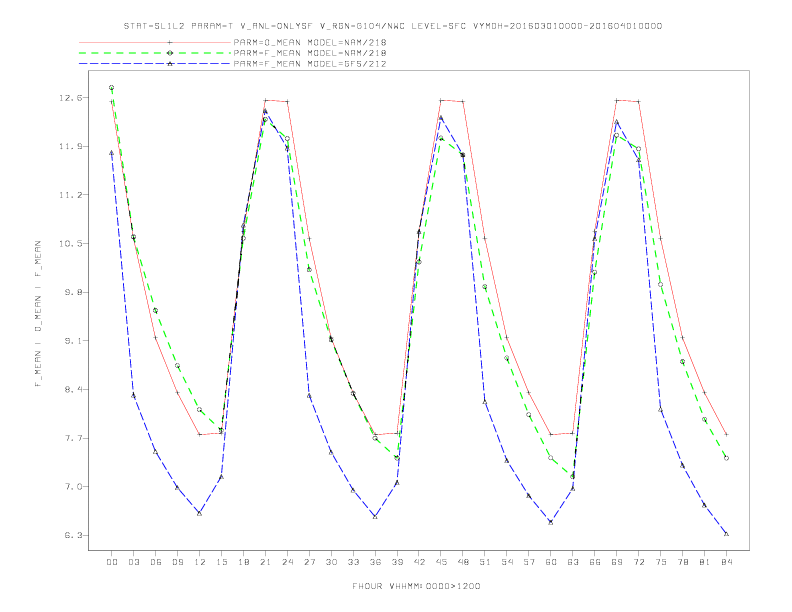
Task: Click forecast hour label 69
Action: (x=617, y=562)
